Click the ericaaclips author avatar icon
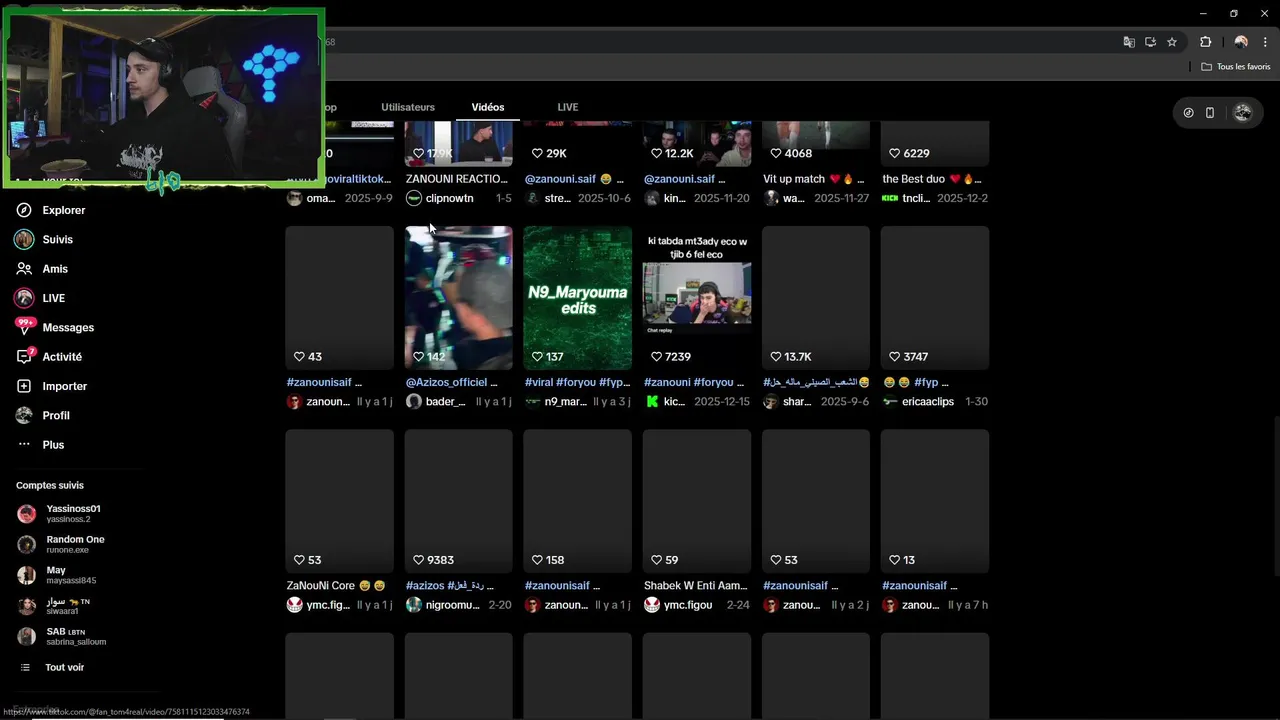The width and height of the screenshot is (1280, 720). click(x=890, y=402)
